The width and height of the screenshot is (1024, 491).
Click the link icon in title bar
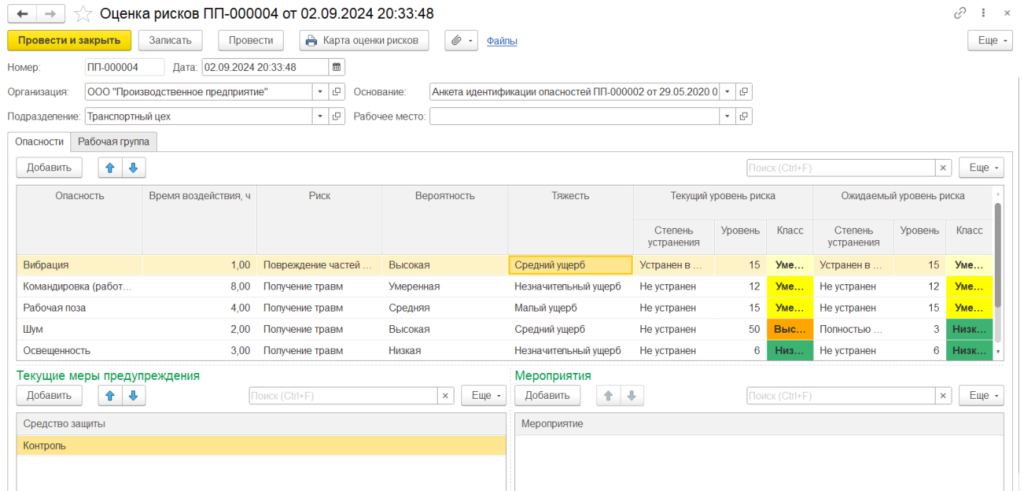pos(960,14)
